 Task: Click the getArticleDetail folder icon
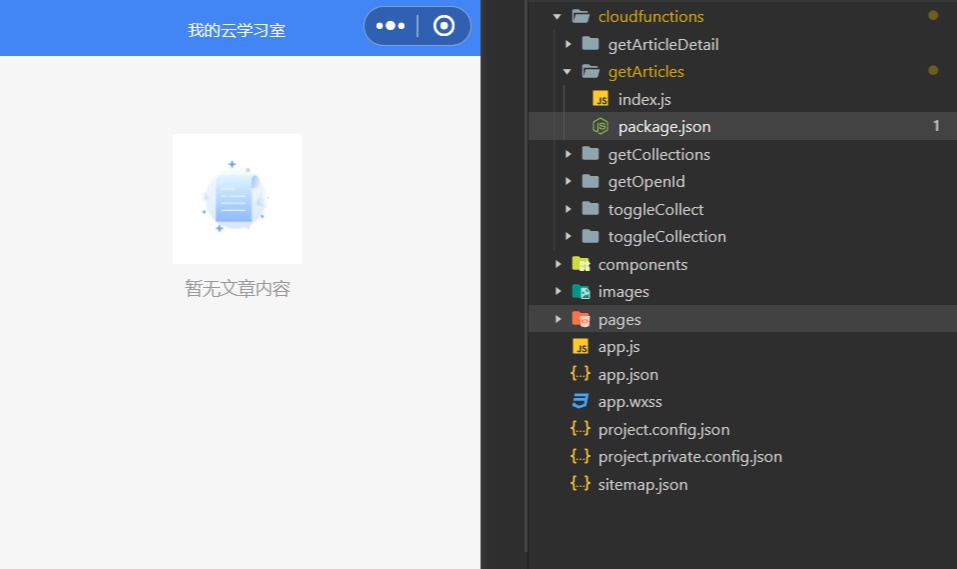[x=590, y=43]
